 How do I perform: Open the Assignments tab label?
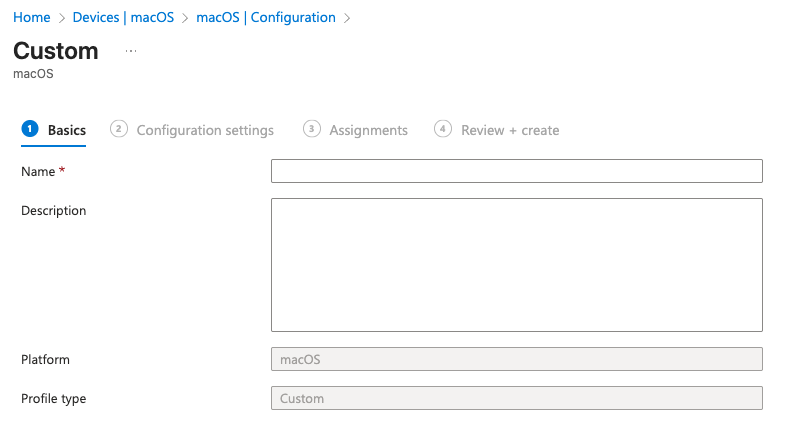coord(368,130)
